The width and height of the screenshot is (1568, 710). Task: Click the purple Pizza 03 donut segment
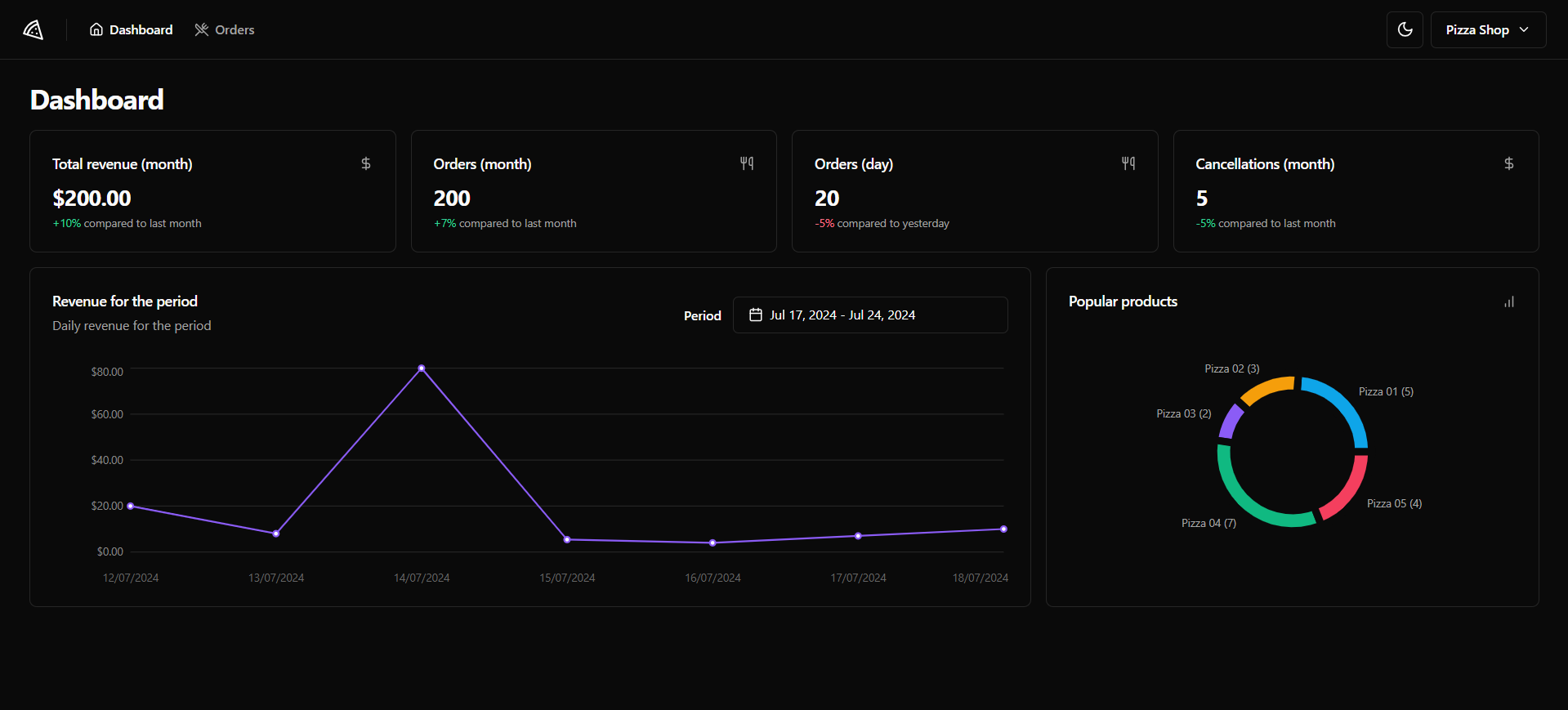point(1229,422)
